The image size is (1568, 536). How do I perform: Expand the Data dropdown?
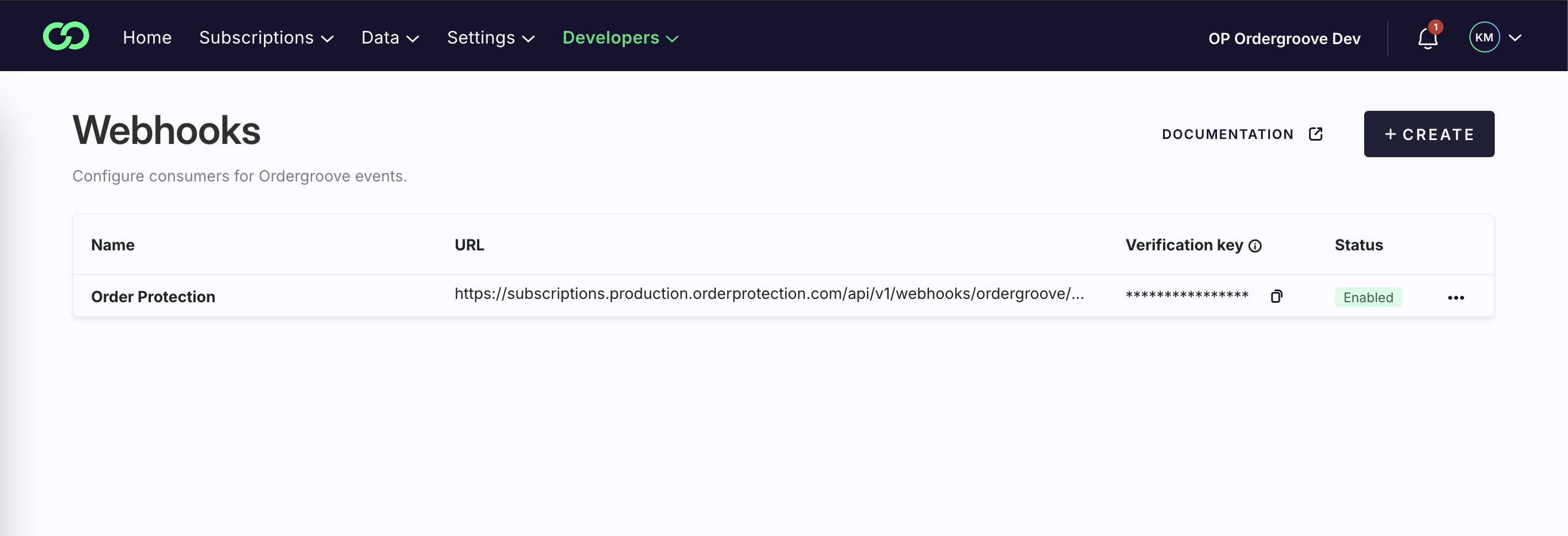pos(390,37)
